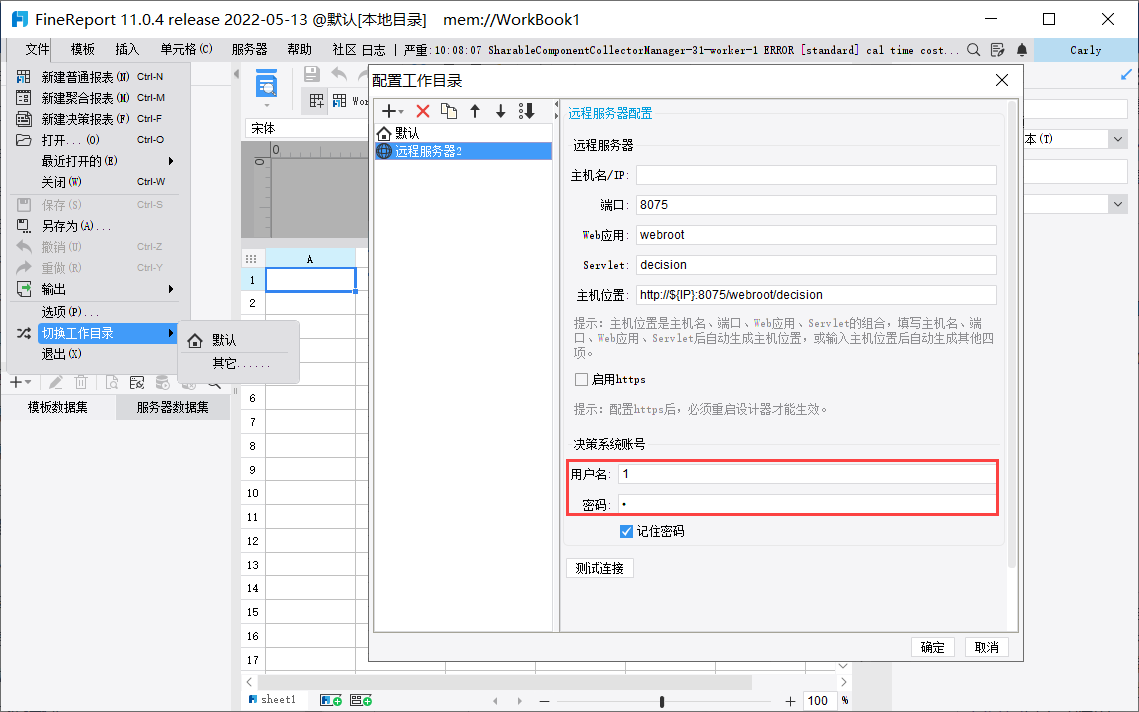Viewport: 1139px width, 712px height.
Task: Click dataset preview magnifier page icon
Action: point(112,382)
